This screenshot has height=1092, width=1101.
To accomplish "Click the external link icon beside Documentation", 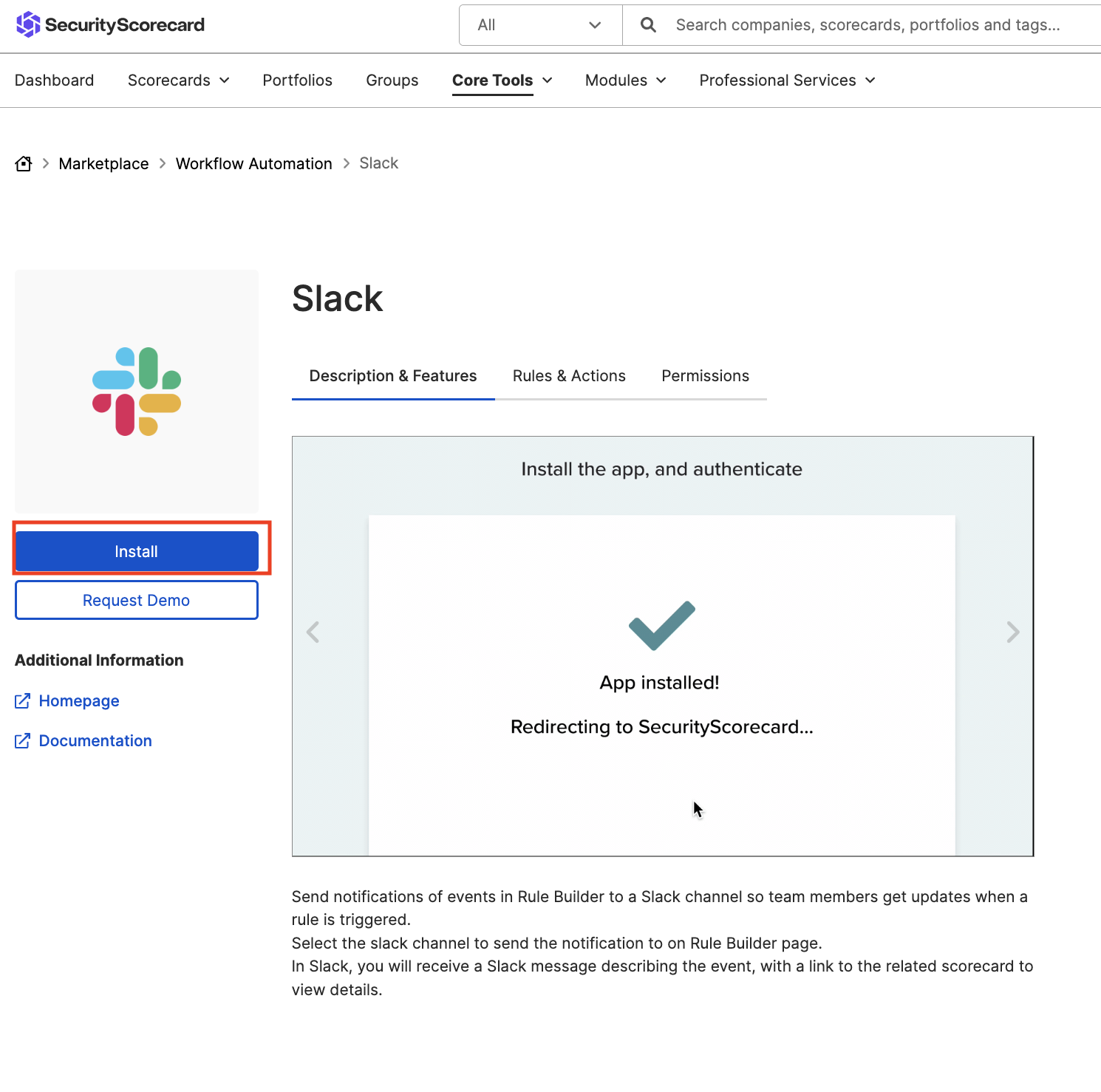I will 23,740.
